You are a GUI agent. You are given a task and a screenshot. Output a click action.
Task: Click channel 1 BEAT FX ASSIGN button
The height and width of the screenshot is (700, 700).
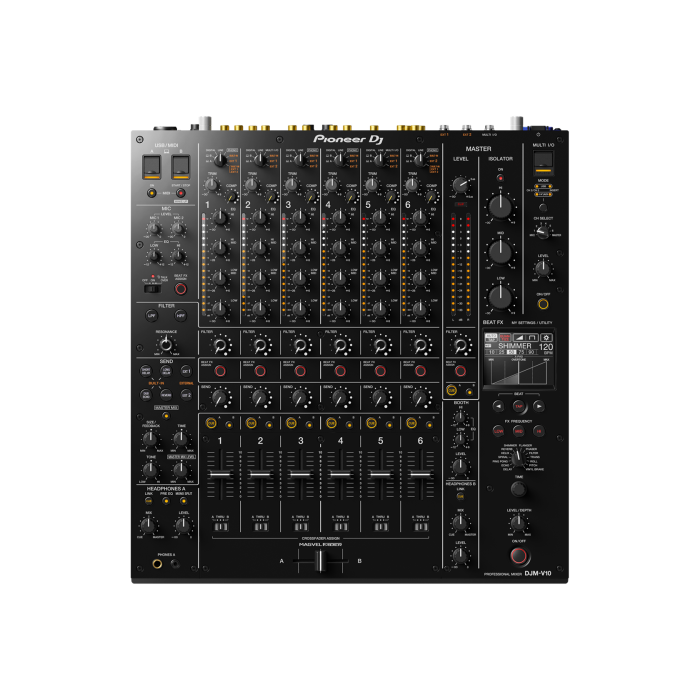tap(220, 371)
